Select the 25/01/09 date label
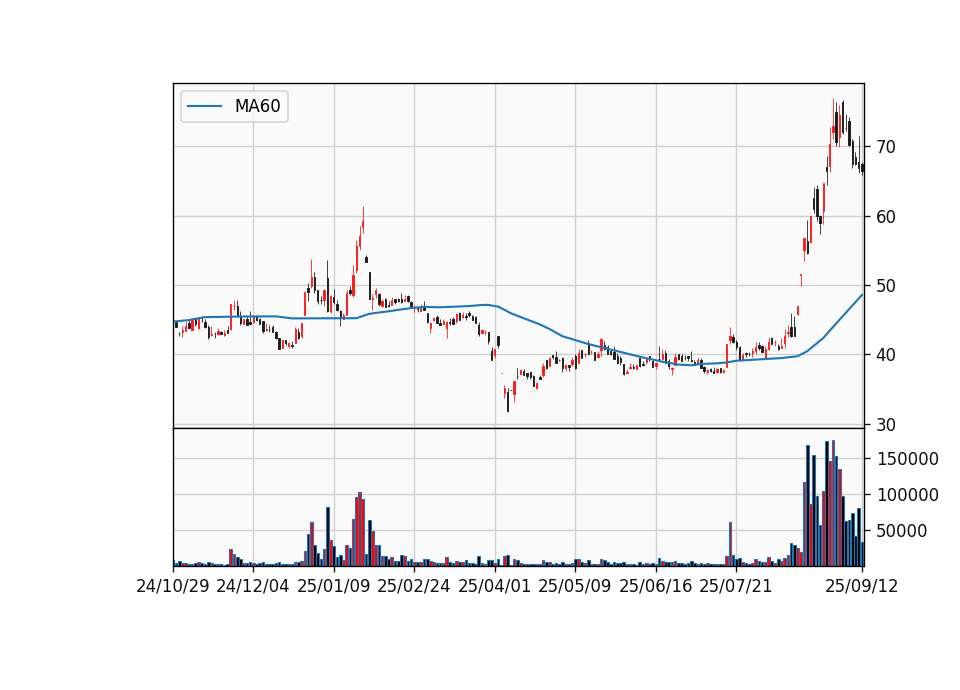The width and height of the screenshot is (960, 690). (334, 586)
